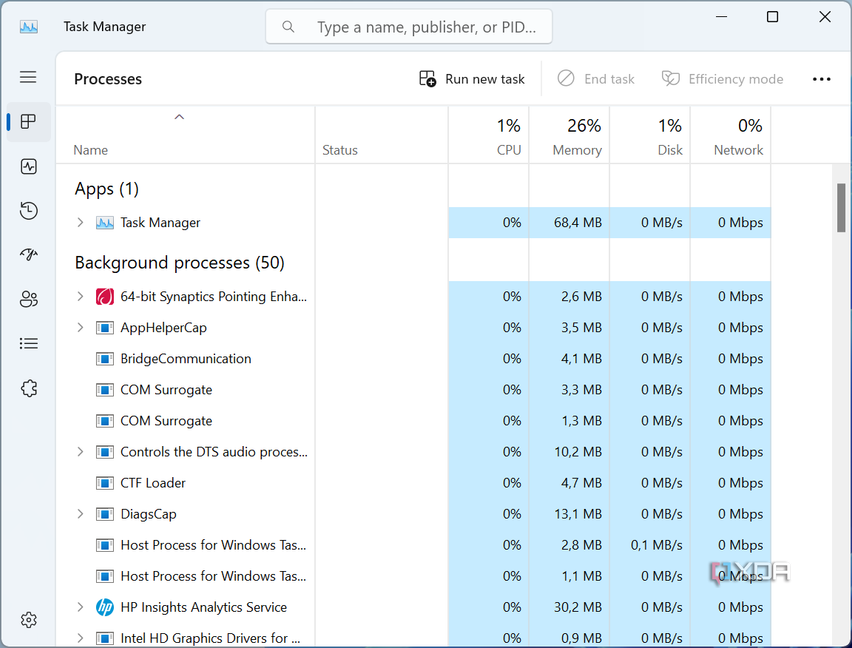The width and height of the screenshot is (852, 648).
Task: Click the search magnifier icon
Action: point(288,27)
